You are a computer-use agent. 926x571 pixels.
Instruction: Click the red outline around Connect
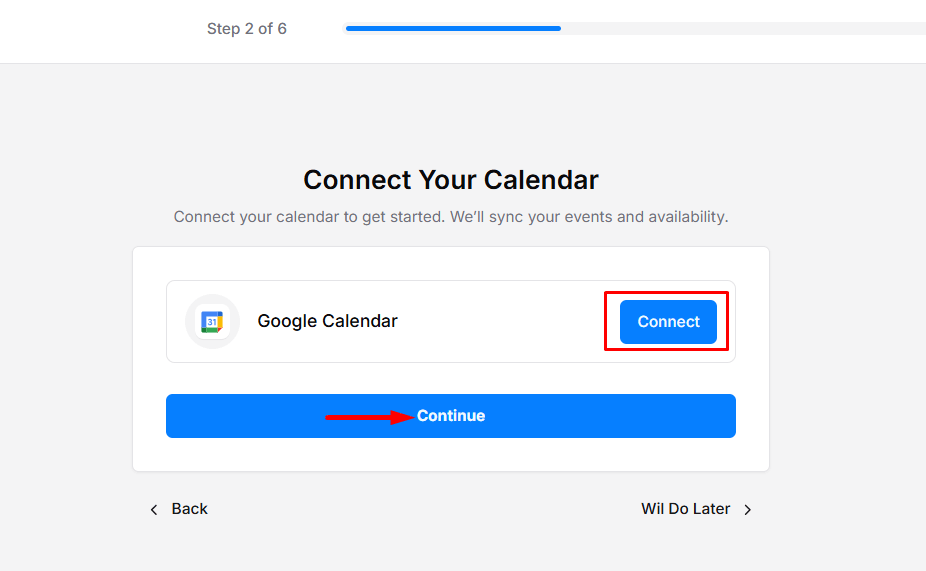coord(667,293)
